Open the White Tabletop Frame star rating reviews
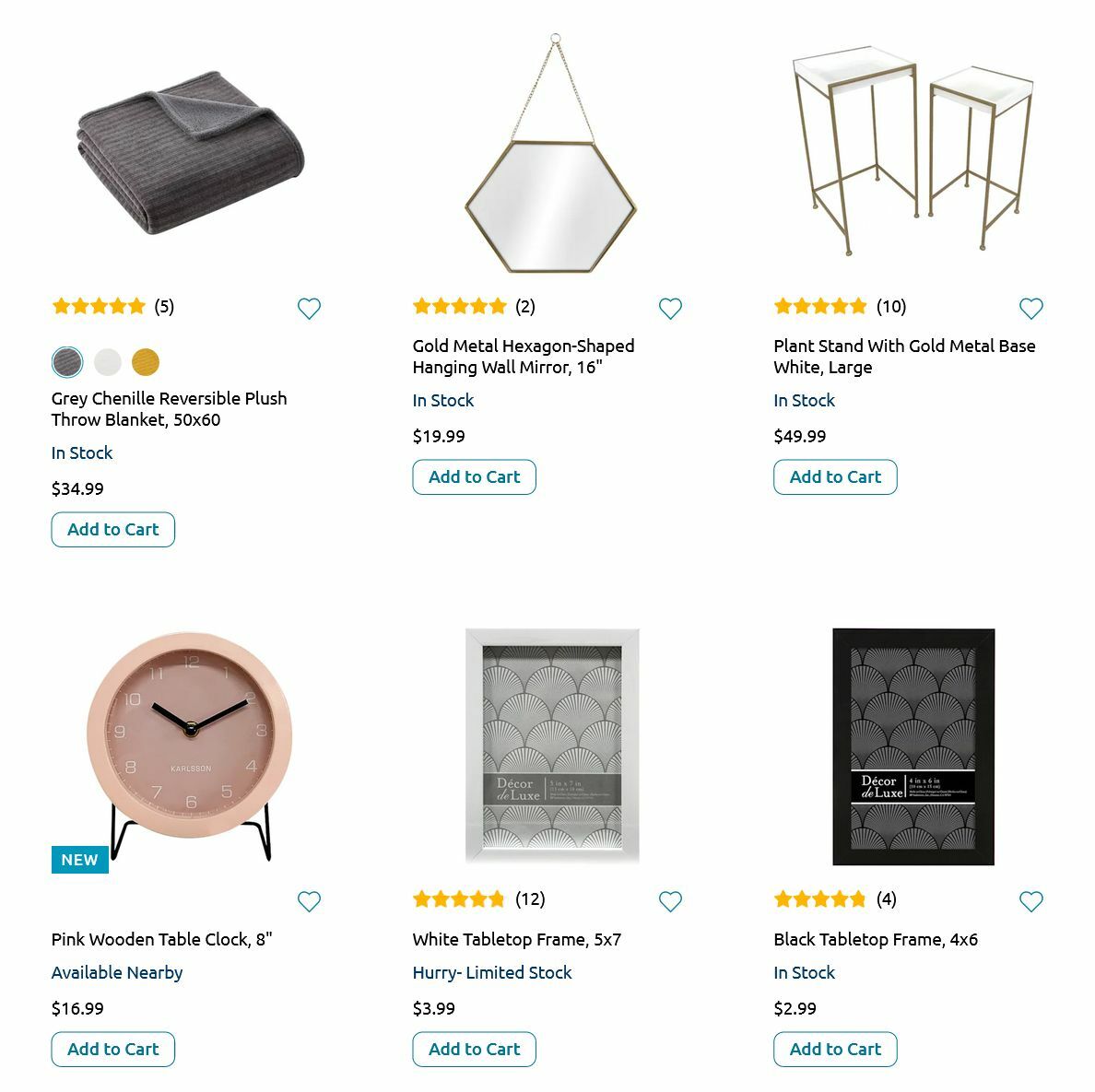Screen dimensions: 1095x1092 click(478, 899)
